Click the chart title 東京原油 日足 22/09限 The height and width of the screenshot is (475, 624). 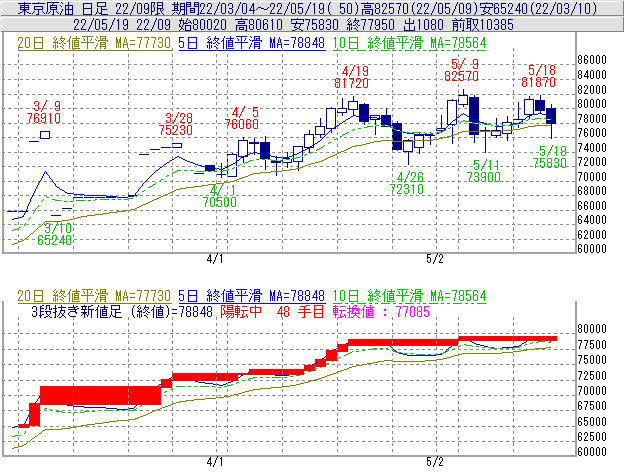[91, 8]
